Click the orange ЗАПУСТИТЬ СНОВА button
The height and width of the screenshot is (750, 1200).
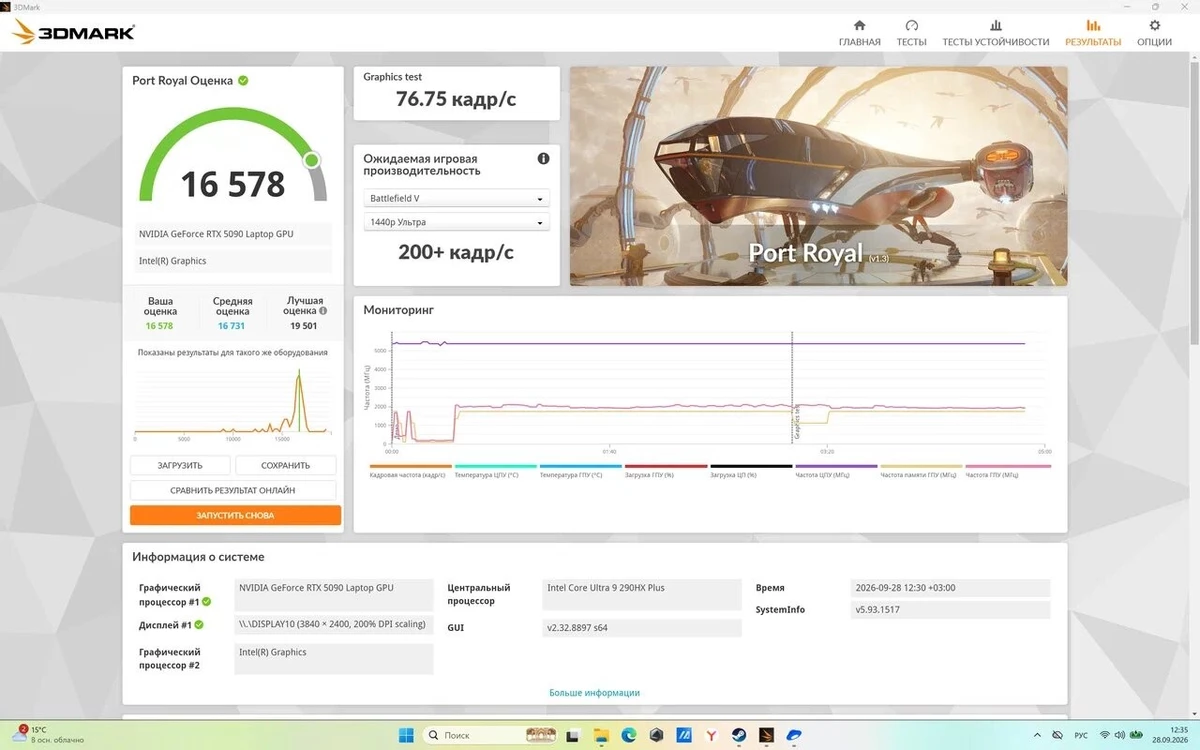[x=235, y=515]
